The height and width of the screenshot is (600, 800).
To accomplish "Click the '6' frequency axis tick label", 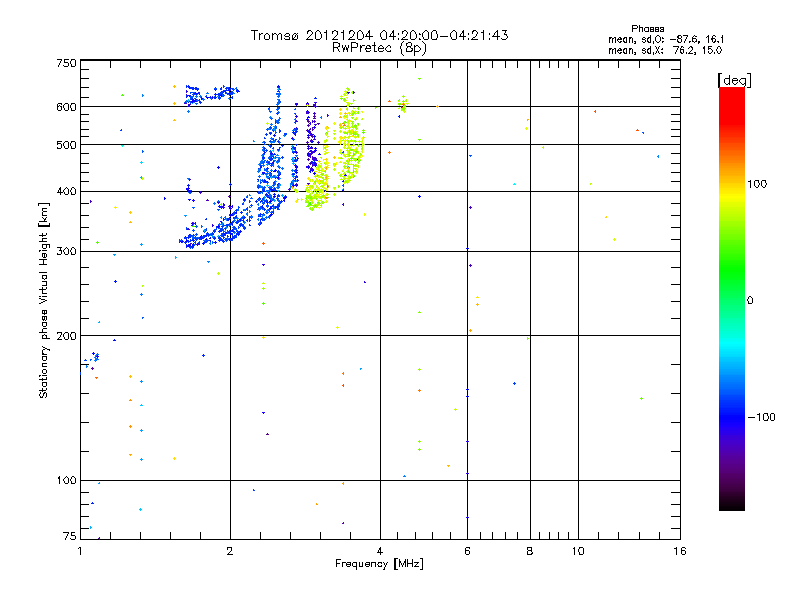I will [467, 551].
